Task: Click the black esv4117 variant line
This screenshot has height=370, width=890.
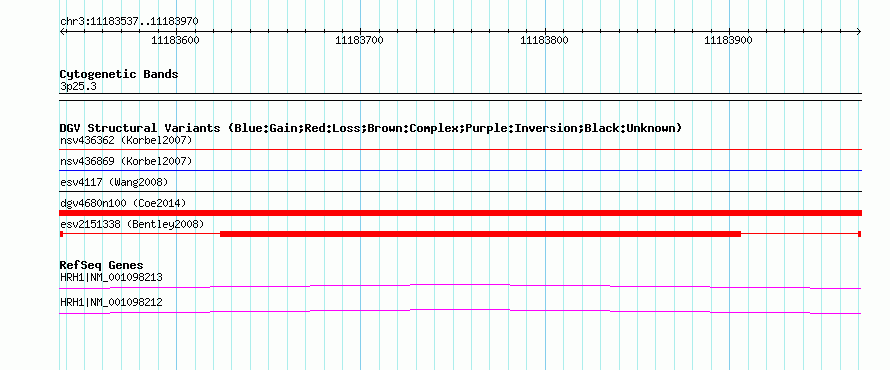Action: click(x=460, y=192)
